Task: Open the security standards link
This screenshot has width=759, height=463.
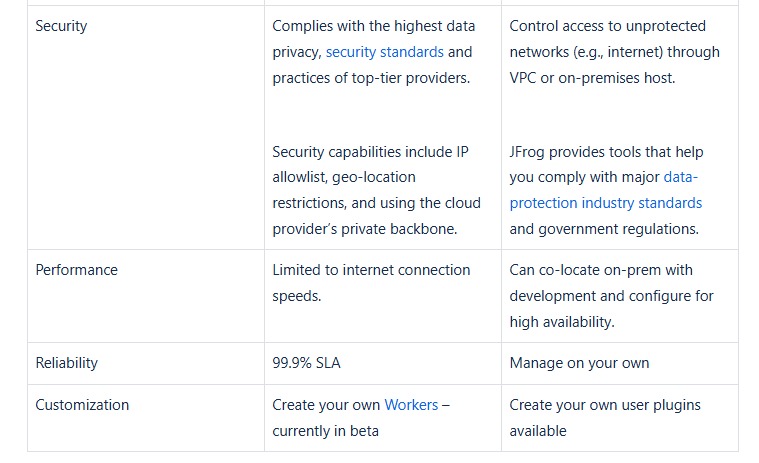Action: click(x=385, y=52)
